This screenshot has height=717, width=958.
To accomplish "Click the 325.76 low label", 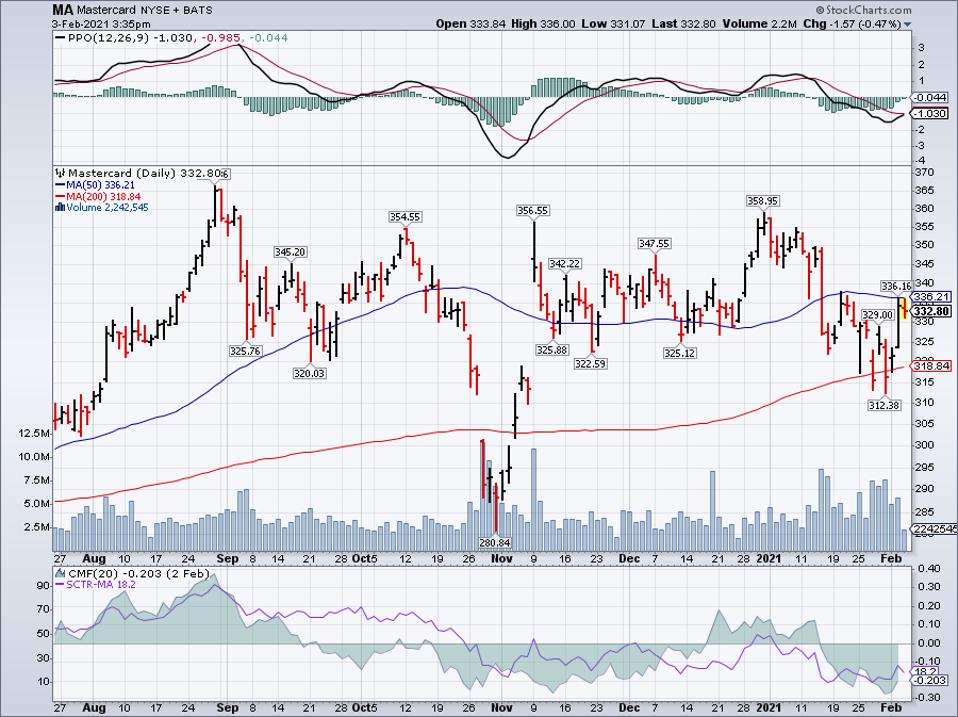I will click(x=246, y=351).
